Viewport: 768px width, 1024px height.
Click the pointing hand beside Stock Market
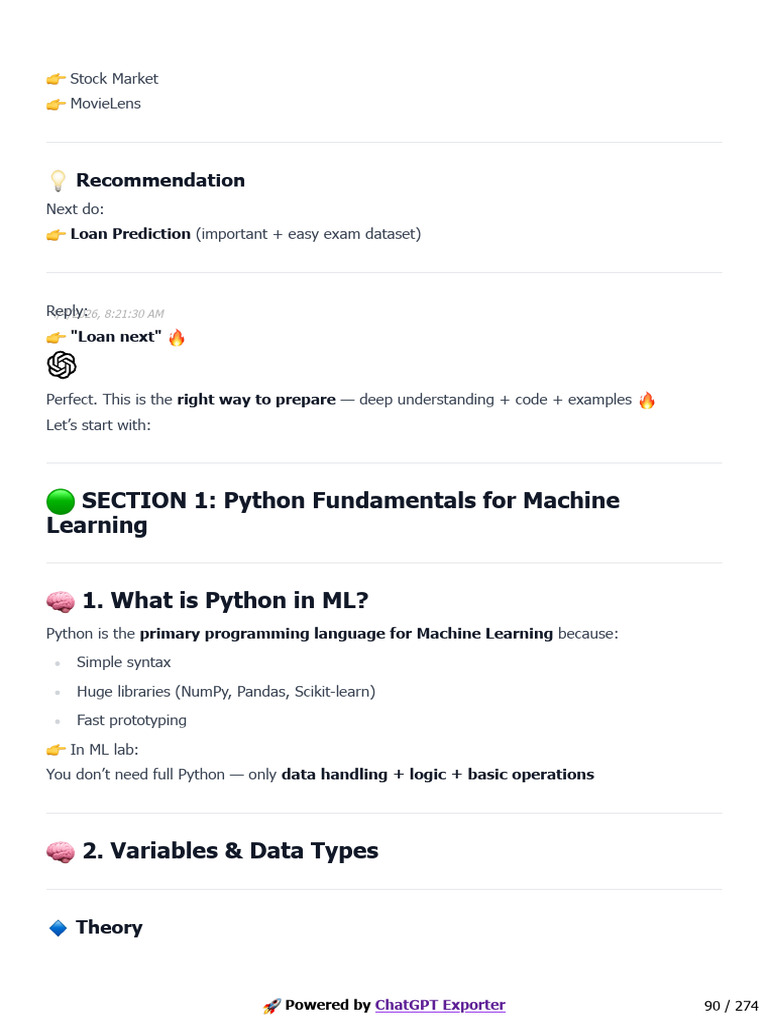point(56,79)
